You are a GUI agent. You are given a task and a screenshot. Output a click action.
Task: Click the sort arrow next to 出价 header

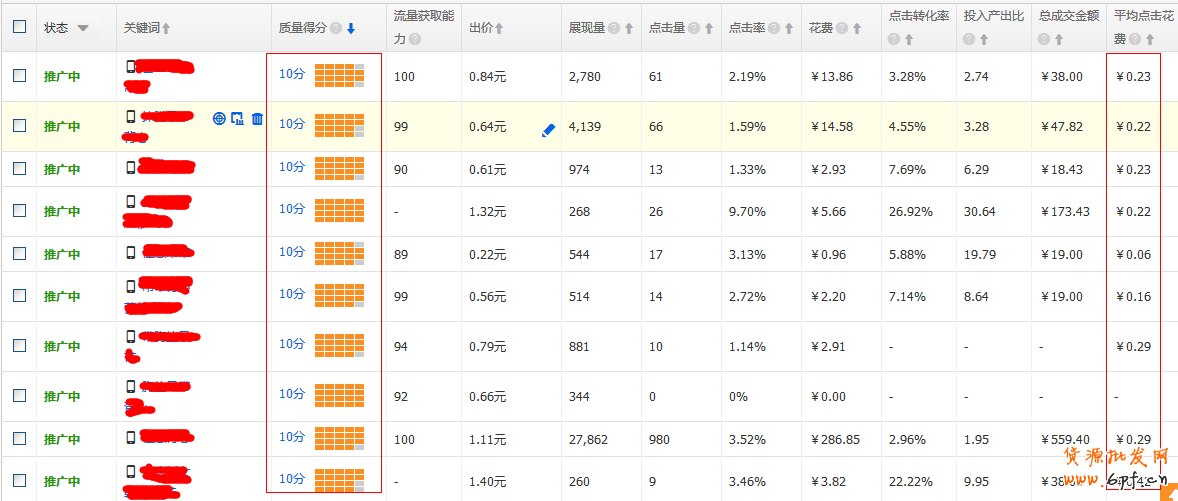[499, 28]
